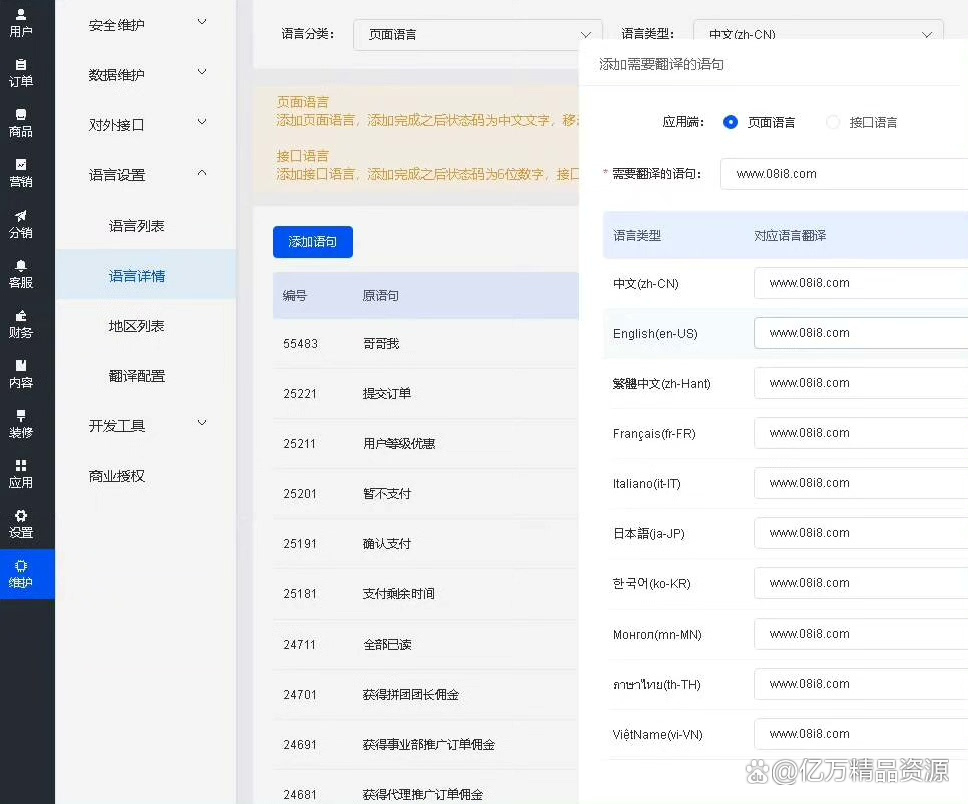968x804 pixels.
Task: Open the 财务 finance sidebar icon
Action: point(20,324)
